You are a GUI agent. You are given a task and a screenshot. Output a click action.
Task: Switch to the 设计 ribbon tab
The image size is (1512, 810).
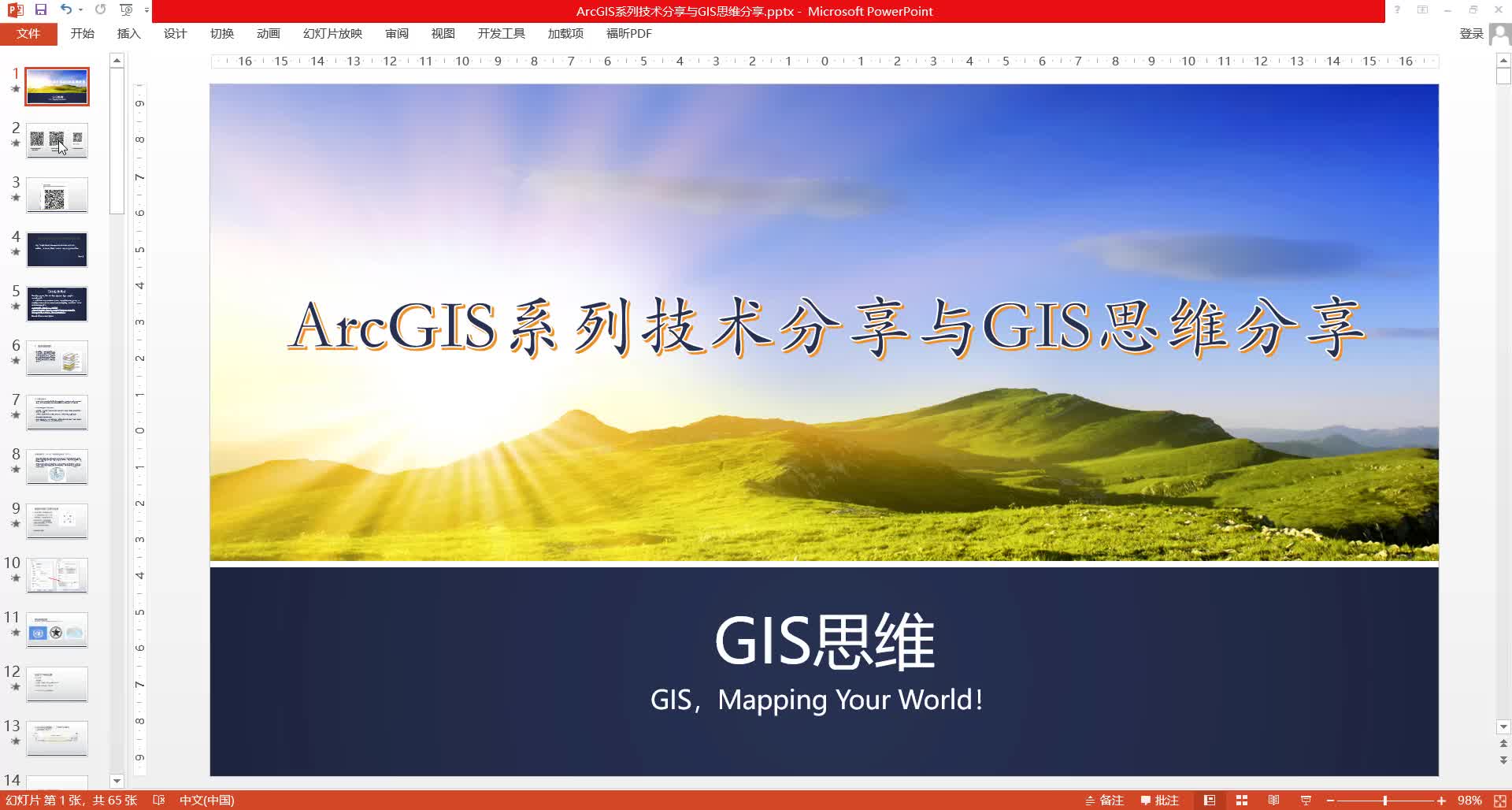click(176, 34)
